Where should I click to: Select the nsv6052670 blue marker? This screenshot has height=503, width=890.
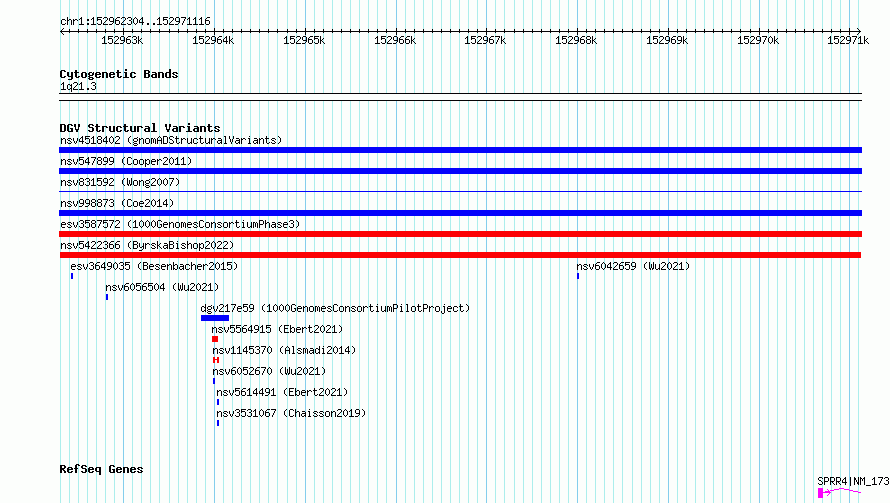[214, 381]
